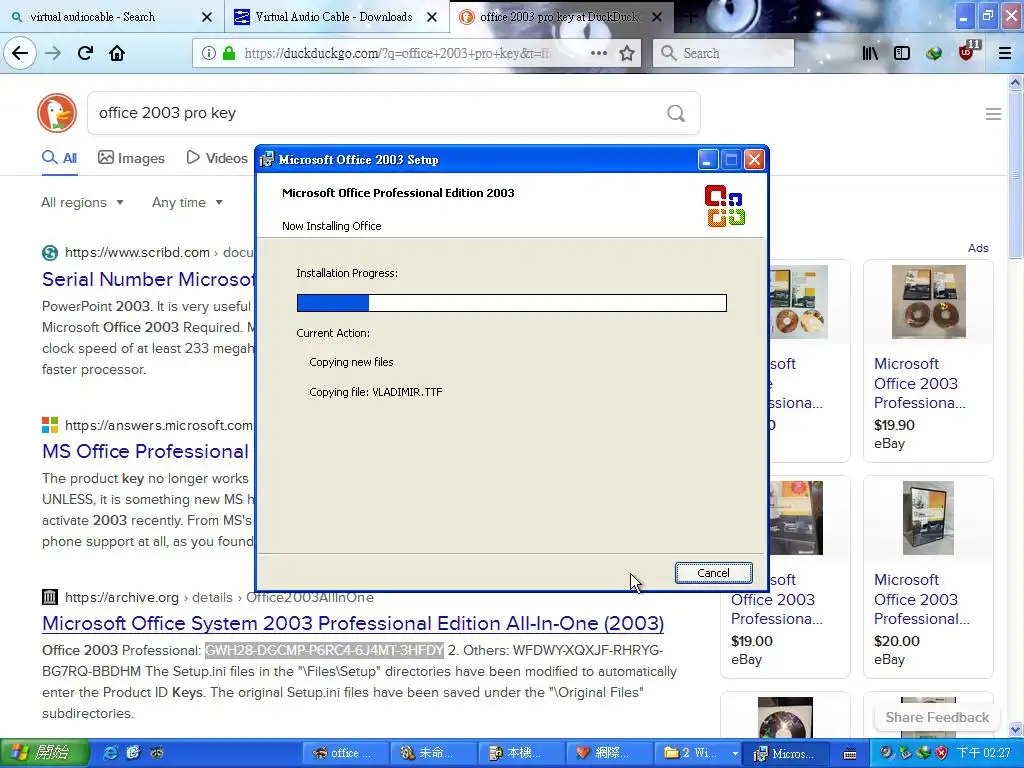
Task: Click the archive.org result URL text
Action: (x=219, y=598)
